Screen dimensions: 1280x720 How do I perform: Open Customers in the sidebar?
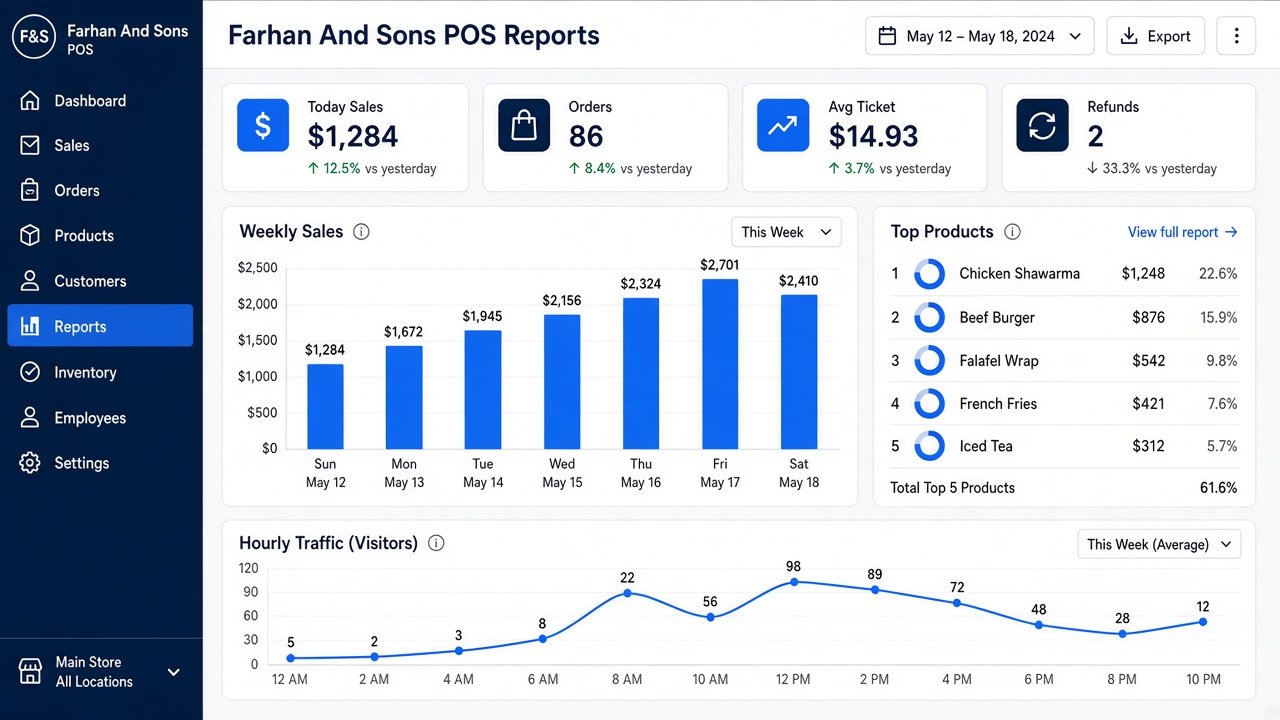click(x=100, y=281)
